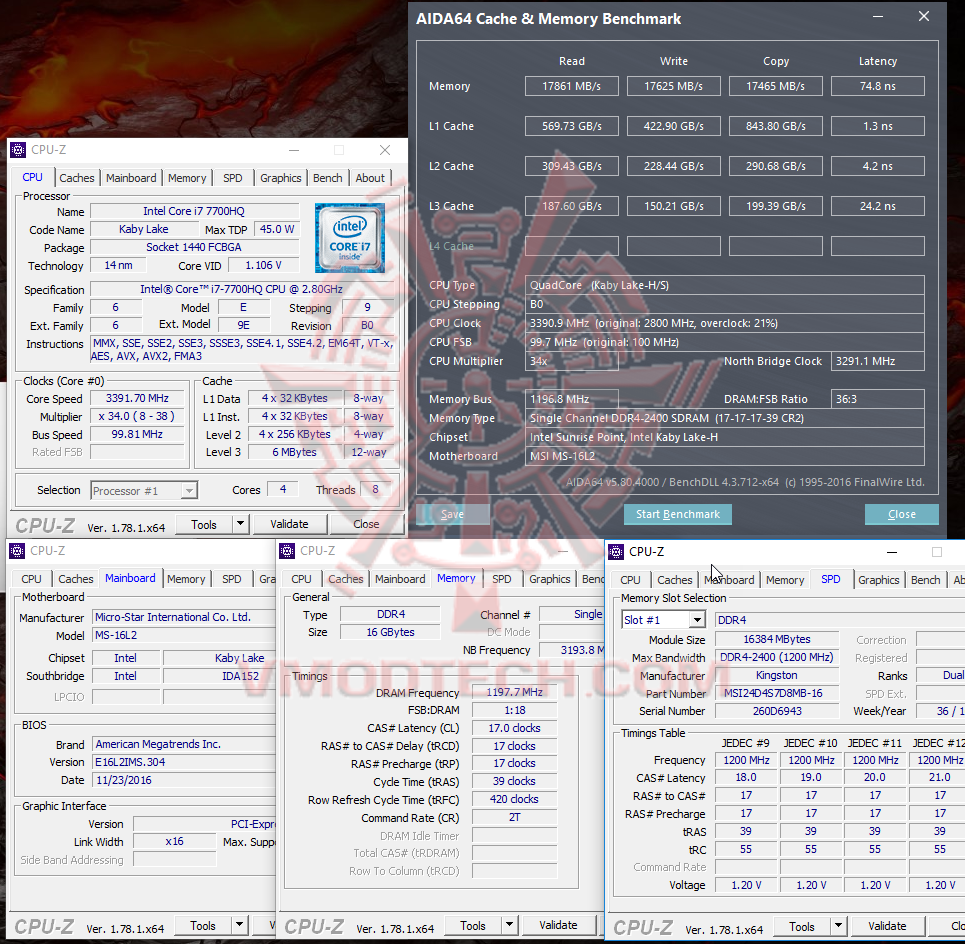Click the CPU-Z app icon in Memory window title
The width and height of the screenshot is (965, 944).
click(287, 551)
